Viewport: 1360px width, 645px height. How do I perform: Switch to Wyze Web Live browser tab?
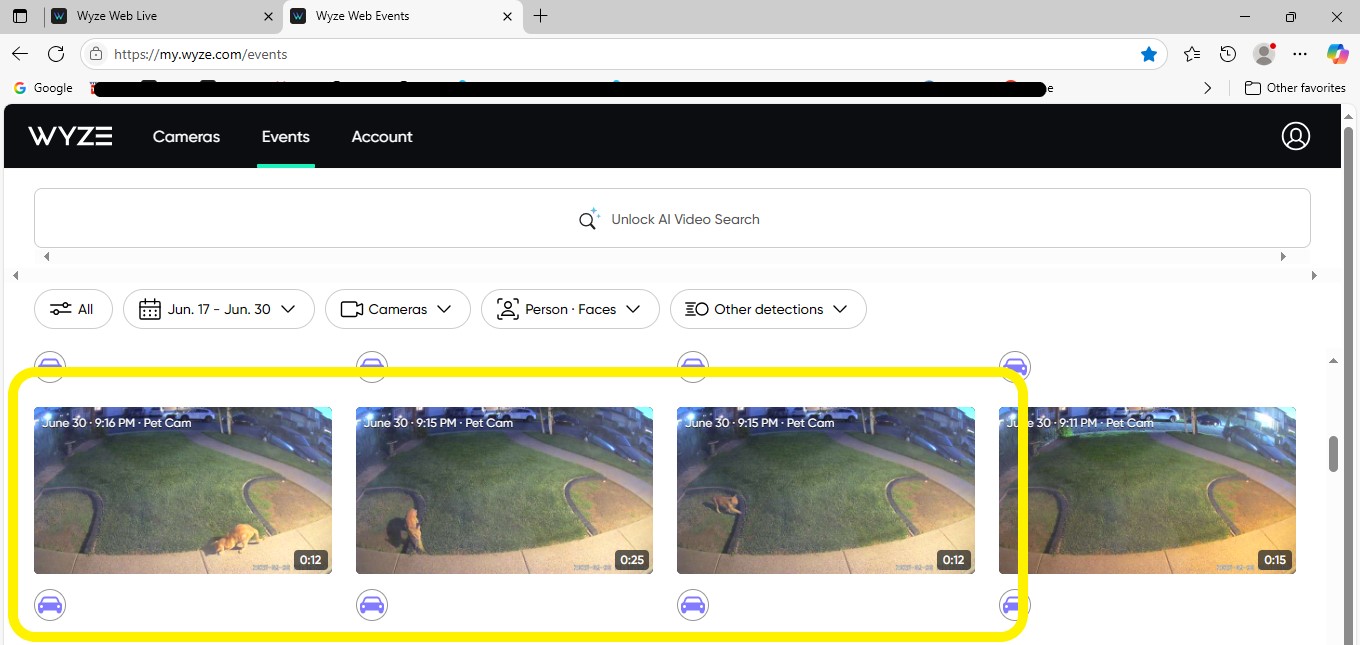(163, 16)
